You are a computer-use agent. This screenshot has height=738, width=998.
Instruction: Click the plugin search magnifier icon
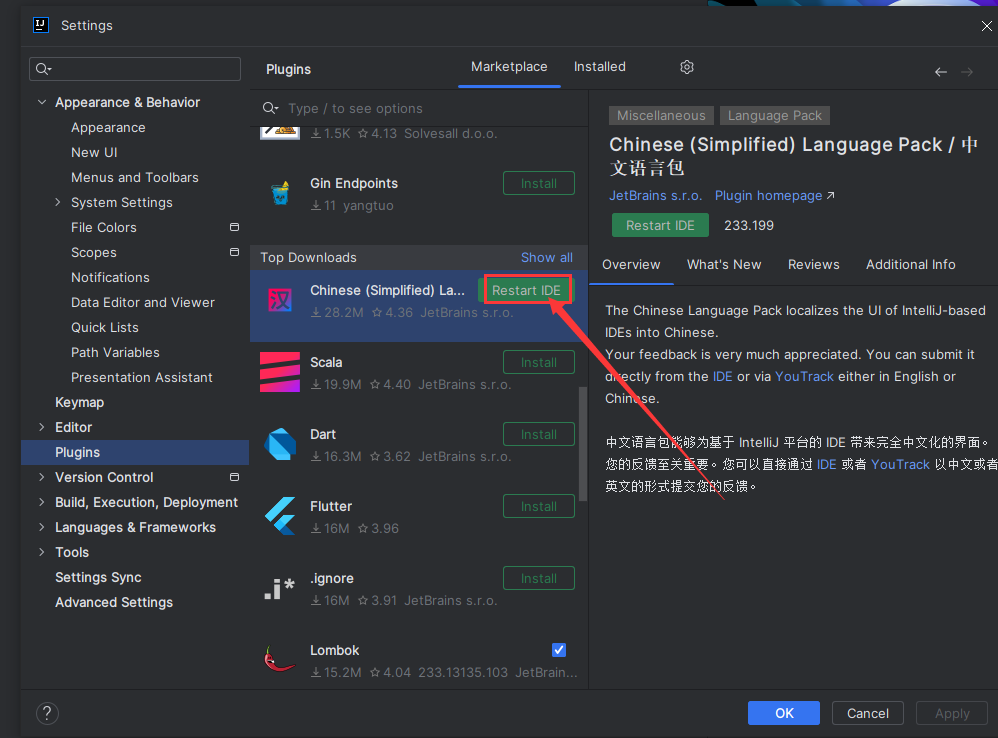point(271,108)
